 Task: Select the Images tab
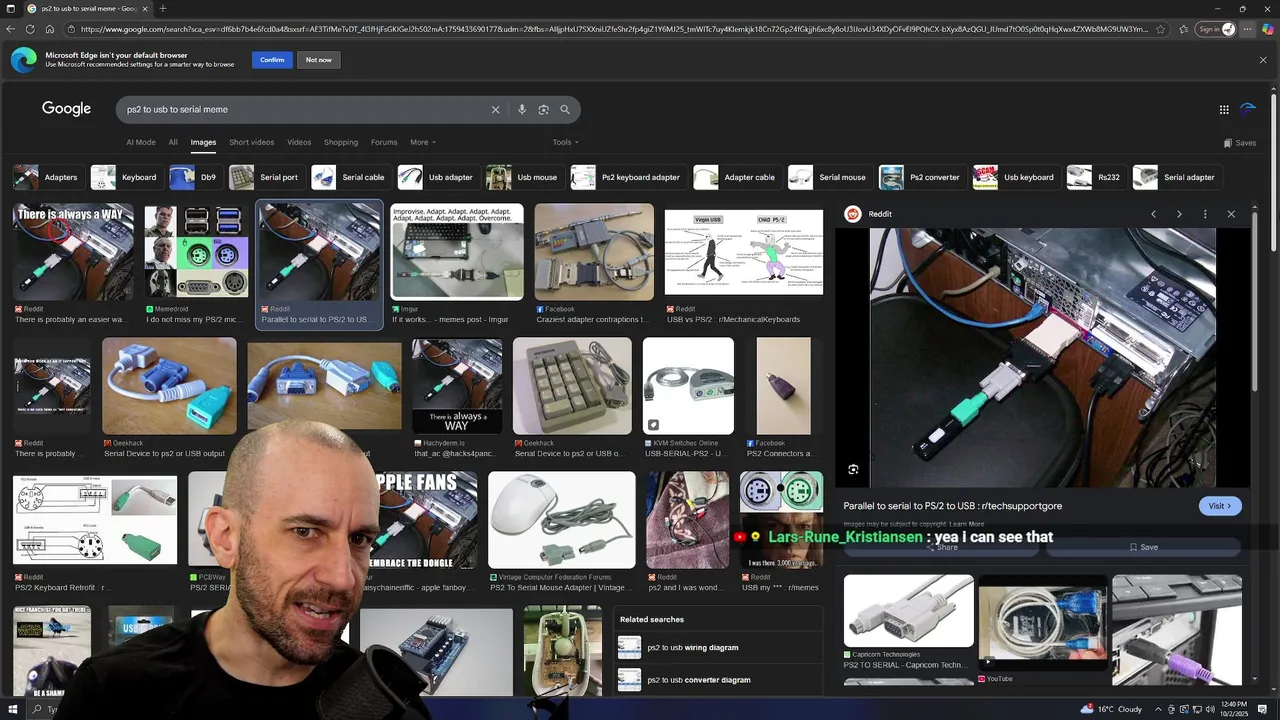coord(203,142)
